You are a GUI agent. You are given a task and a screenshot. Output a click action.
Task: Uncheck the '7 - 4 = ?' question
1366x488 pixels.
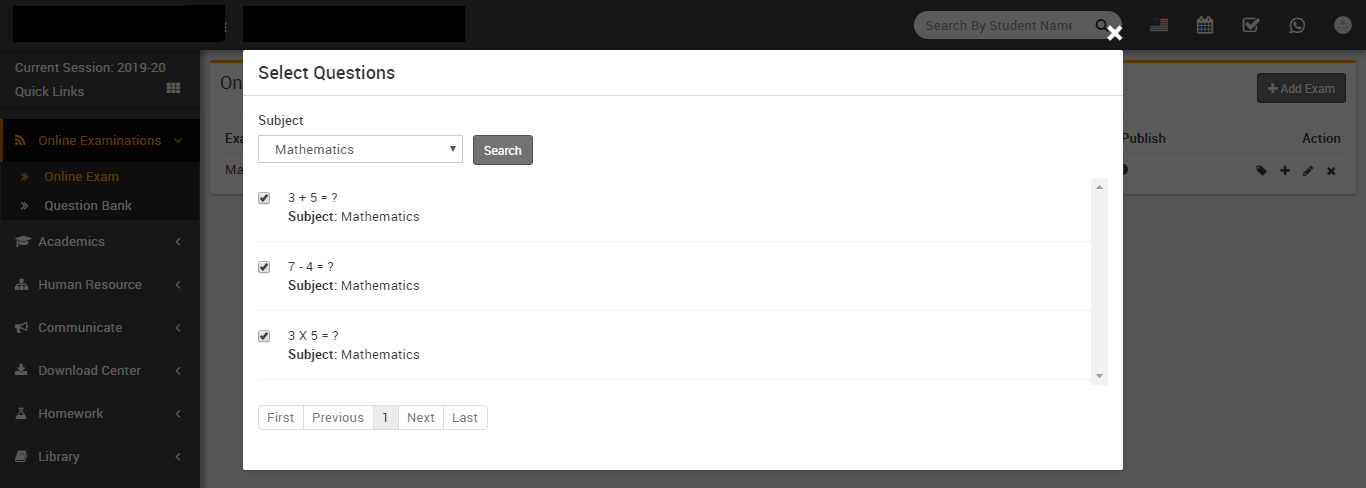[x=264, y=267]
